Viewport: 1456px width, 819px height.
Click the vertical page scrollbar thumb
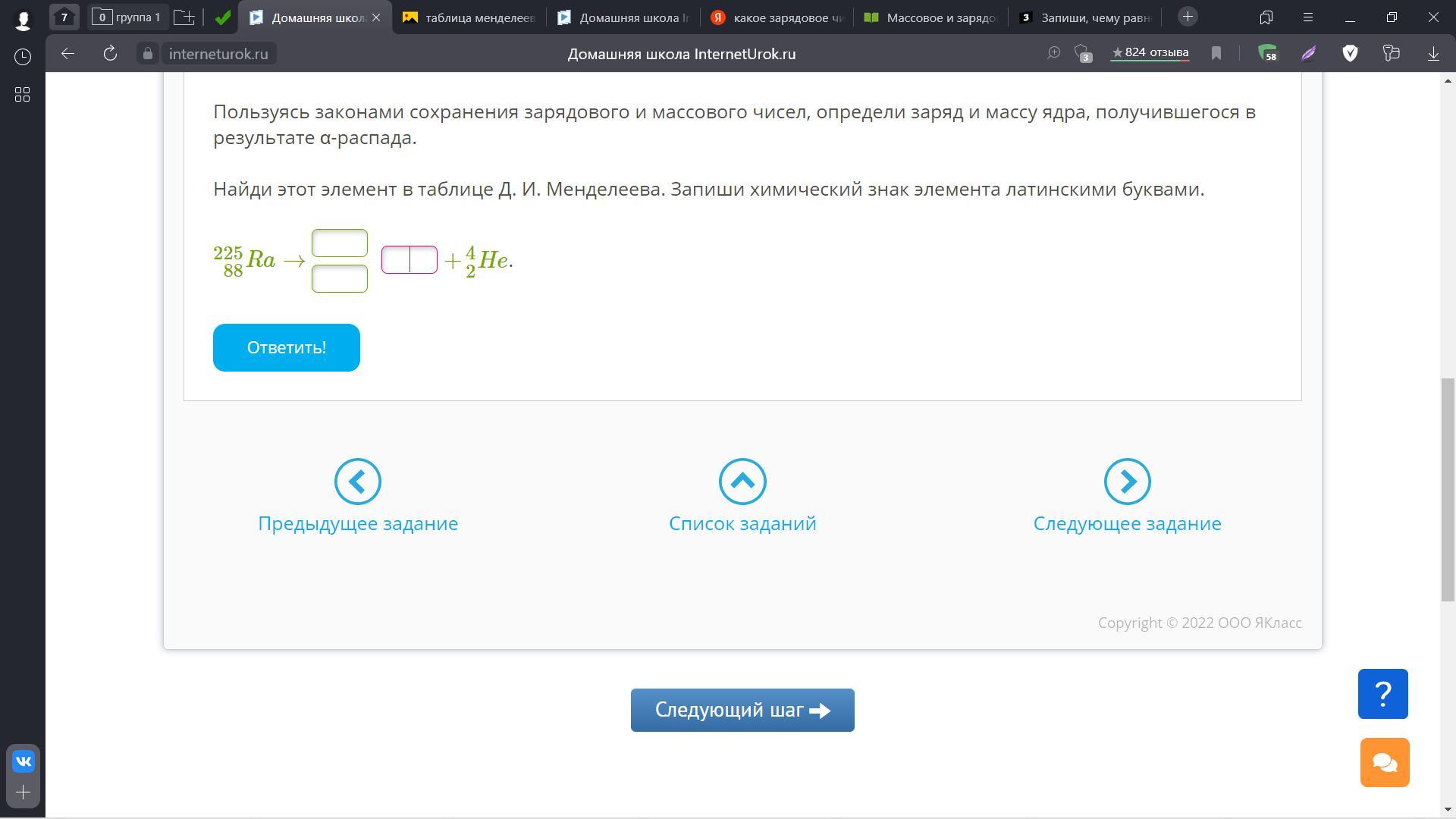1448,489
